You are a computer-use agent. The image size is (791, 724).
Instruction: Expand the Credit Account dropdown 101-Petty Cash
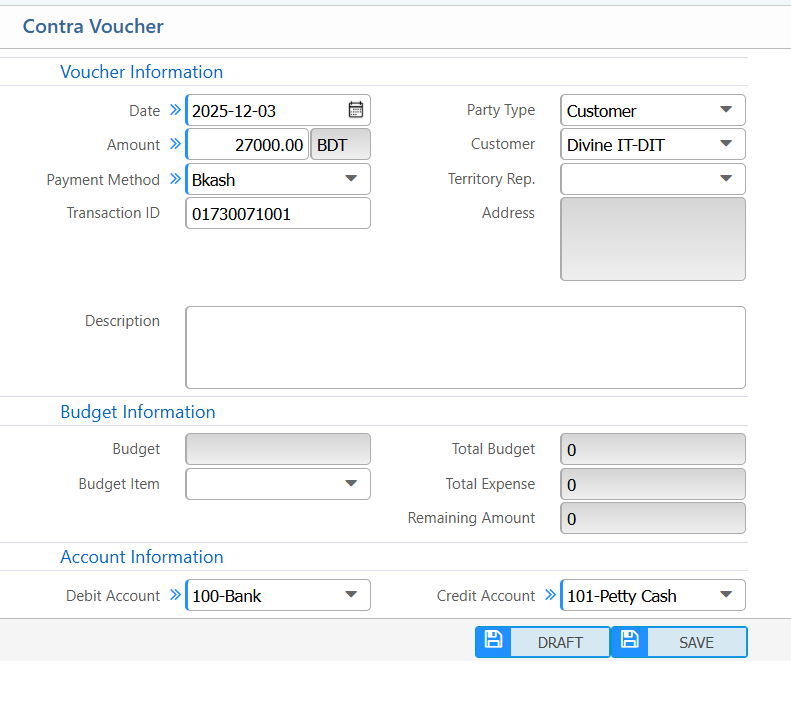pyautogui.click(x=653, y=595)
